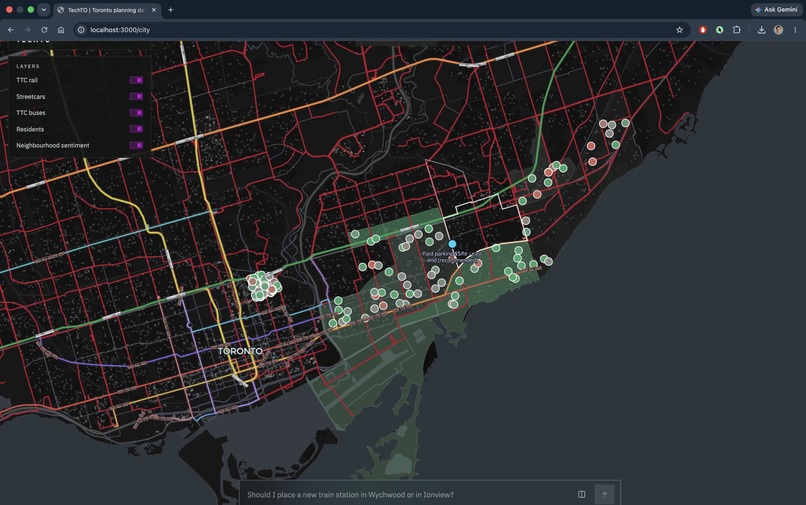Toggle the Residents layer switch
Image resolution: width=806 pixels, height=505 pixels.
click(136, 129)
